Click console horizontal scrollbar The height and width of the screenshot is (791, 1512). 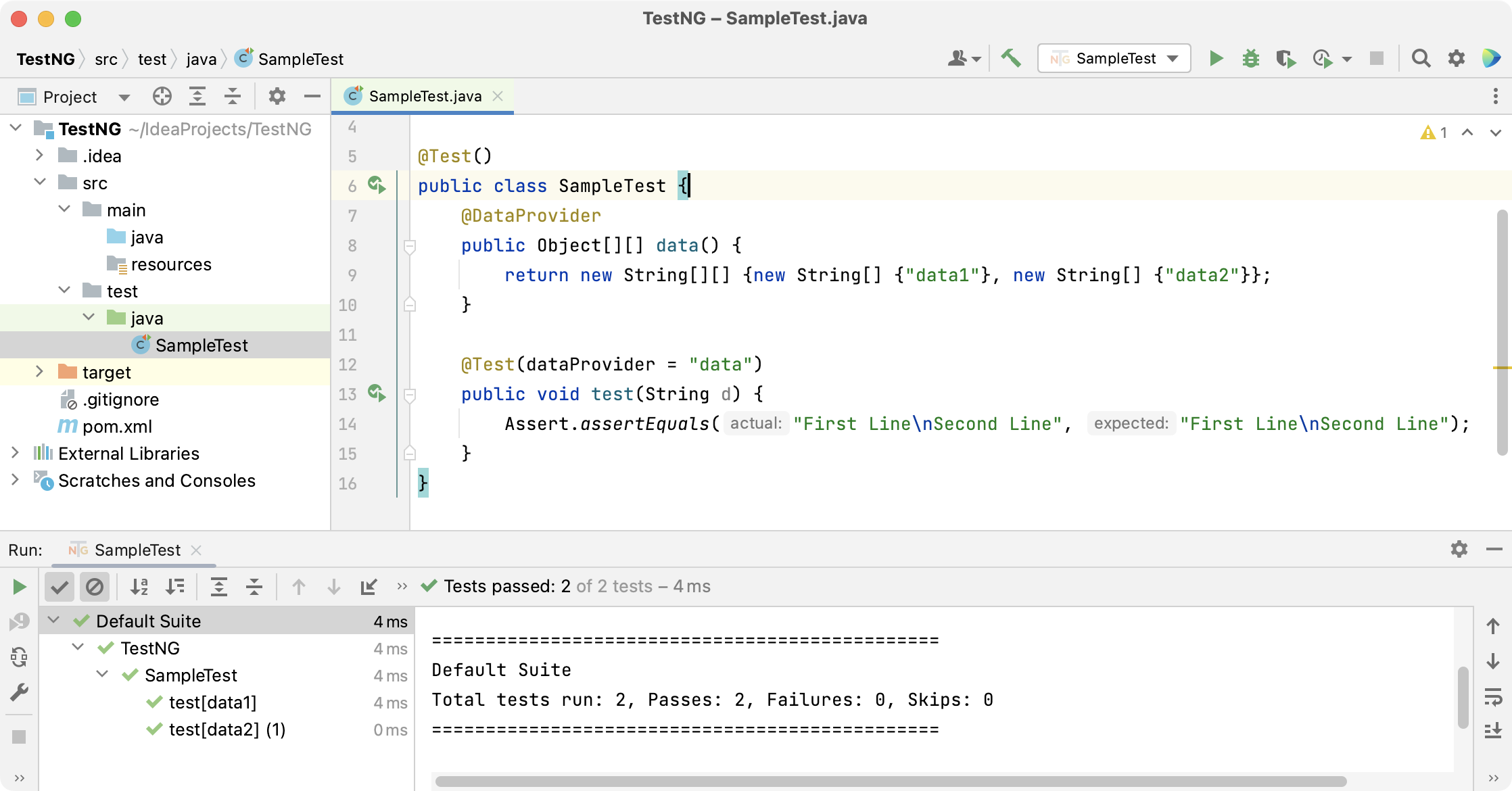click(891, 782)
